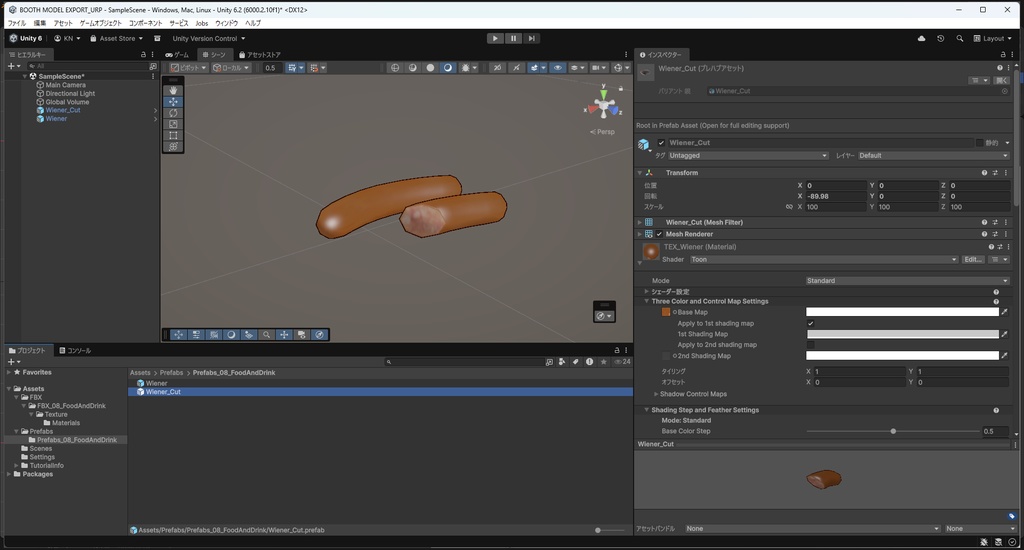Open the ファイル menu
Viewport: 1024px width, 550px height.
click(16, 23)
